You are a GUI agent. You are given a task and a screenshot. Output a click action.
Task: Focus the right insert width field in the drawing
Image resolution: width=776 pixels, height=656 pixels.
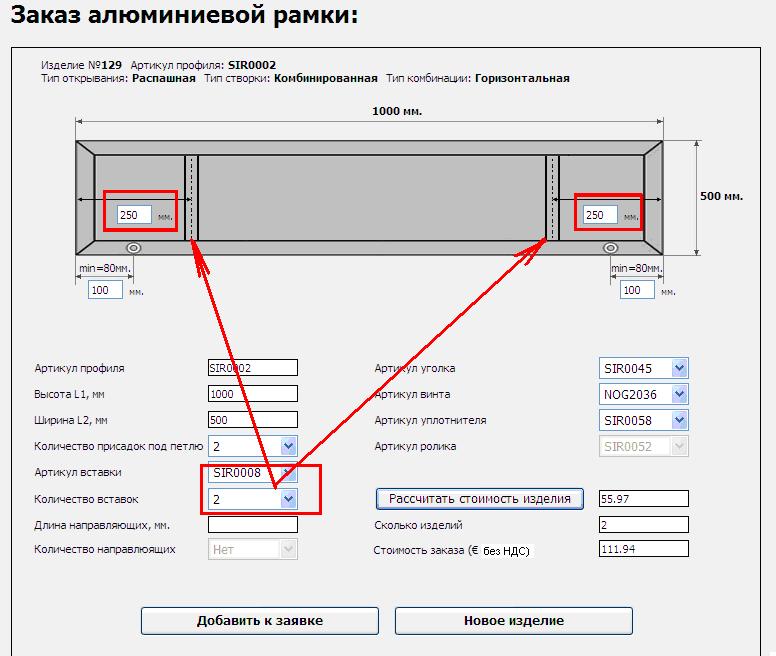click(x=600, y=214)
